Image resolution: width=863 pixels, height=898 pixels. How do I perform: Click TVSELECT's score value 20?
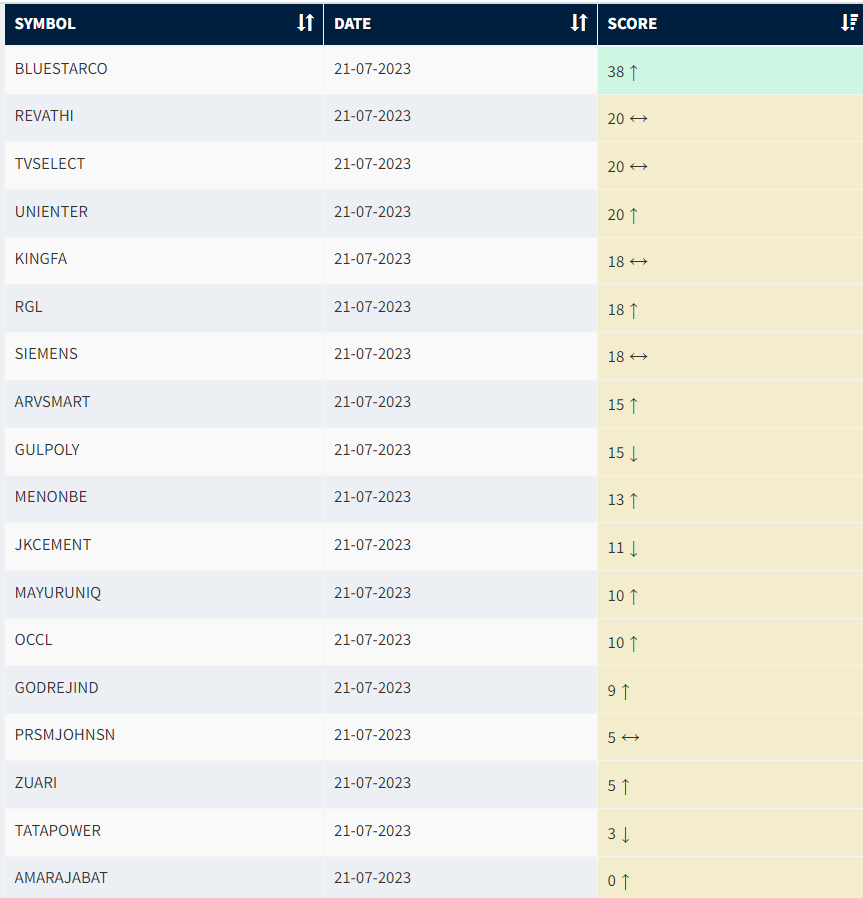(616, 167)
